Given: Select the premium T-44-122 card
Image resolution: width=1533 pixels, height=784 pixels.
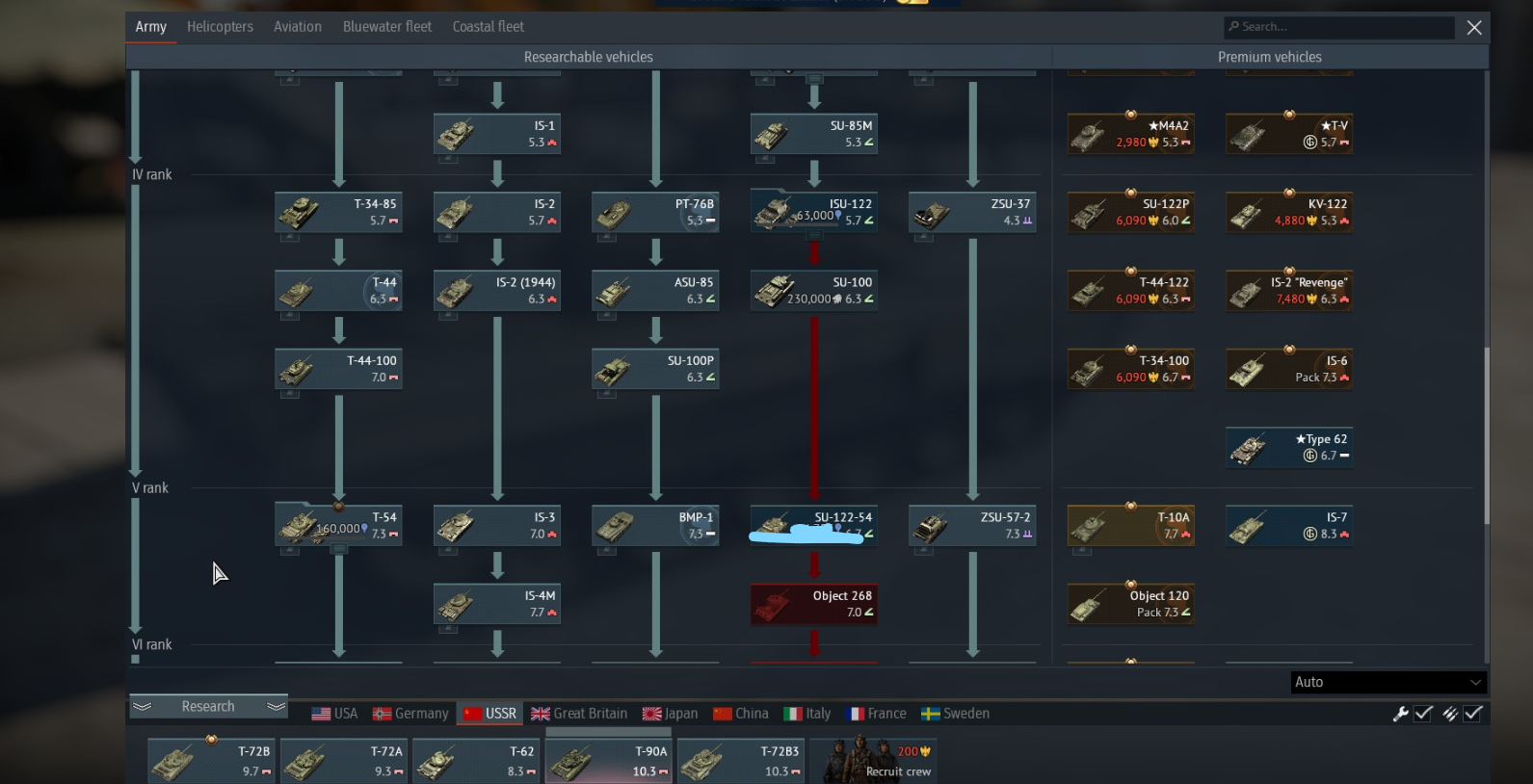Looking at the screenshot, I should click(x=1131, y=291).
